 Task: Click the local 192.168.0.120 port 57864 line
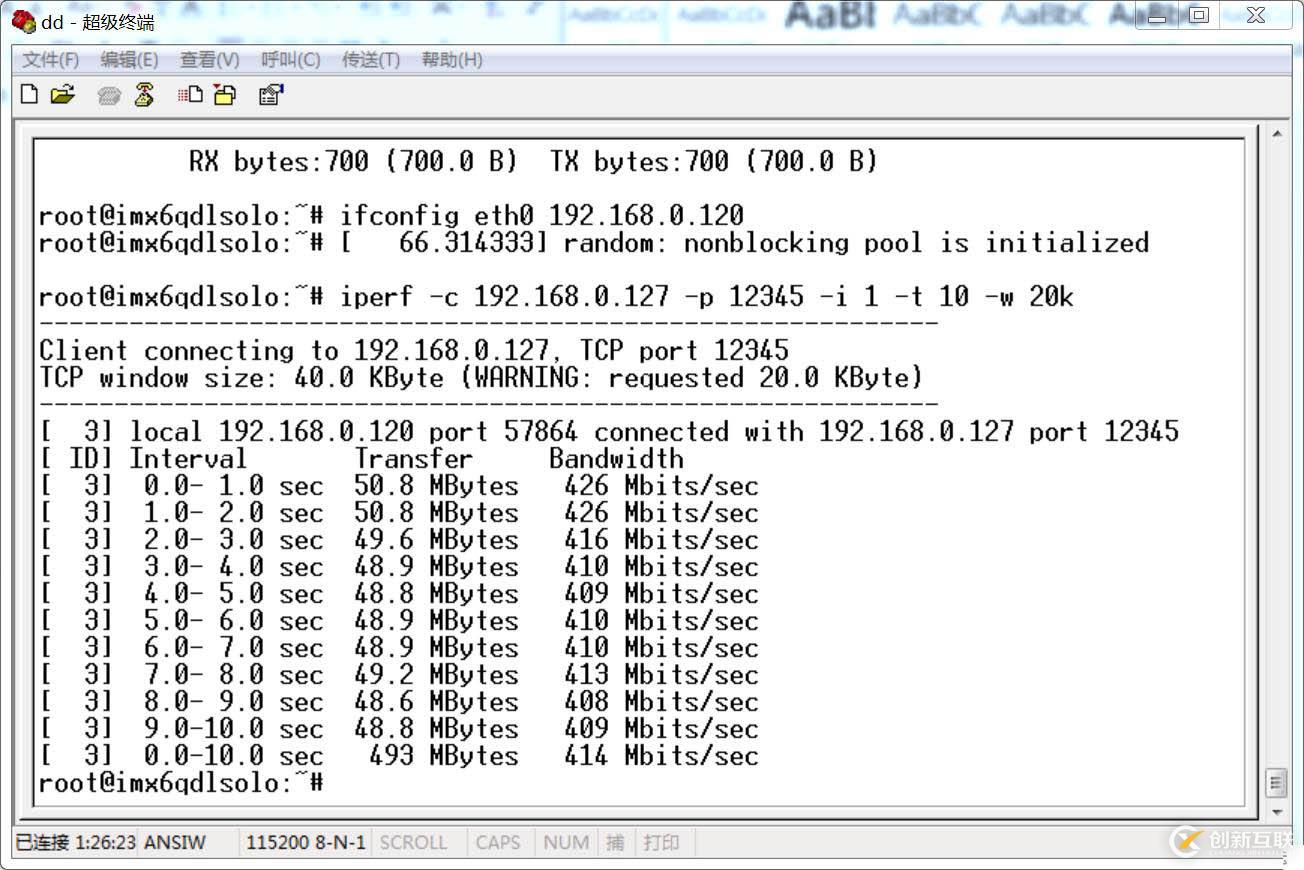click(x=609, y=432)
